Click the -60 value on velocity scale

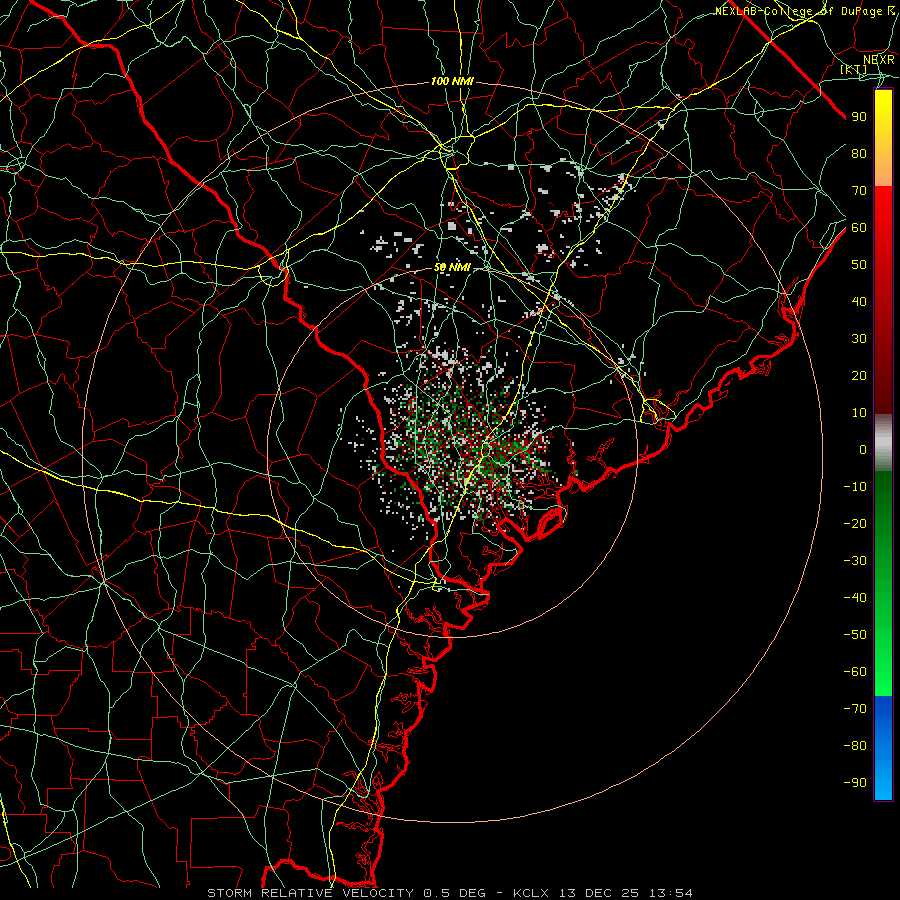[x=855, y=672]
